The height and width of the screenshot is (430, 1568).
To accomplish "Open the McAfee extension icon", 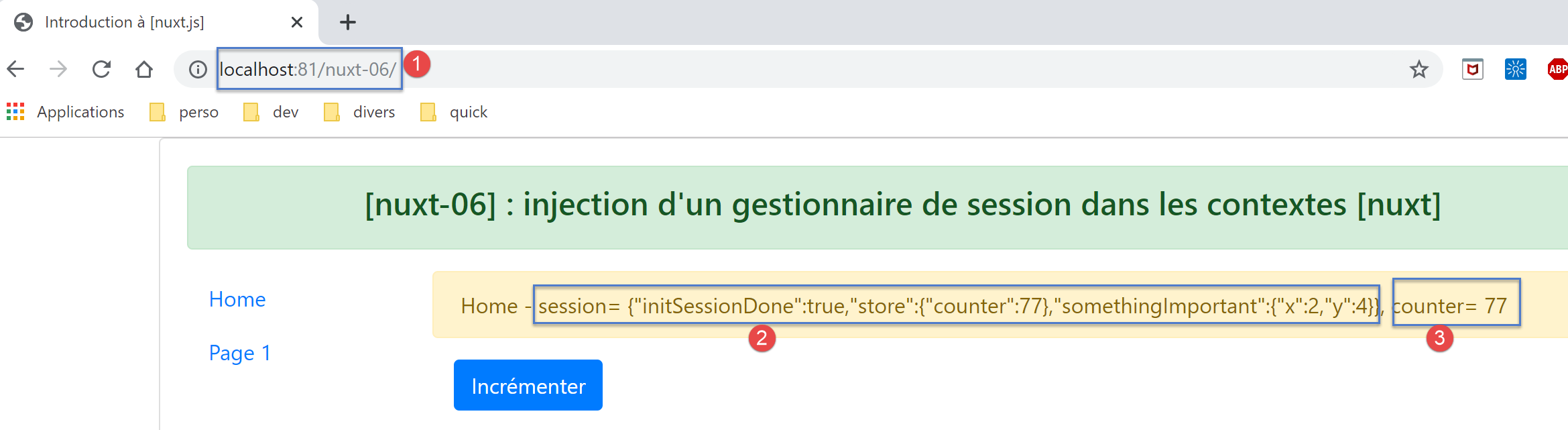I will click(x=1472, y=69).
